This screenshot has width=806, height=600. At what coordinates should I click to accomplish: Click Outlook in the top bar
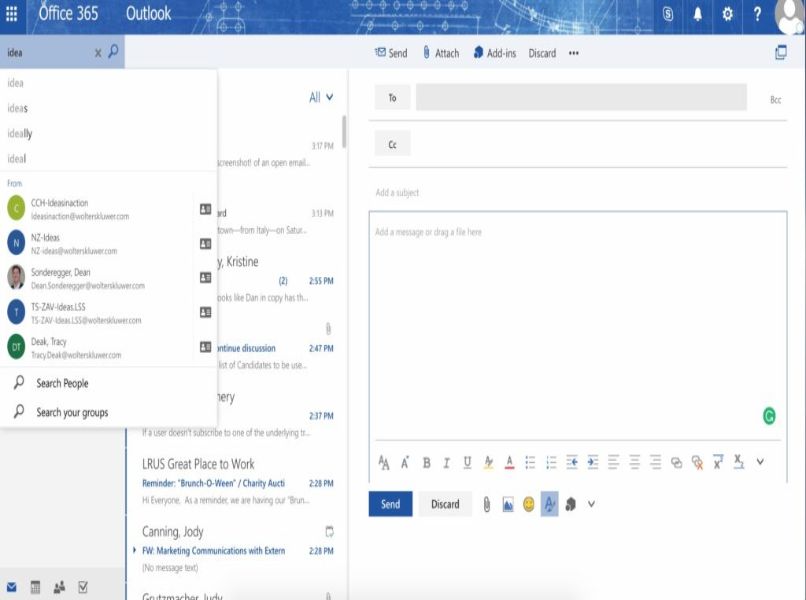click(x=150, y=14)
